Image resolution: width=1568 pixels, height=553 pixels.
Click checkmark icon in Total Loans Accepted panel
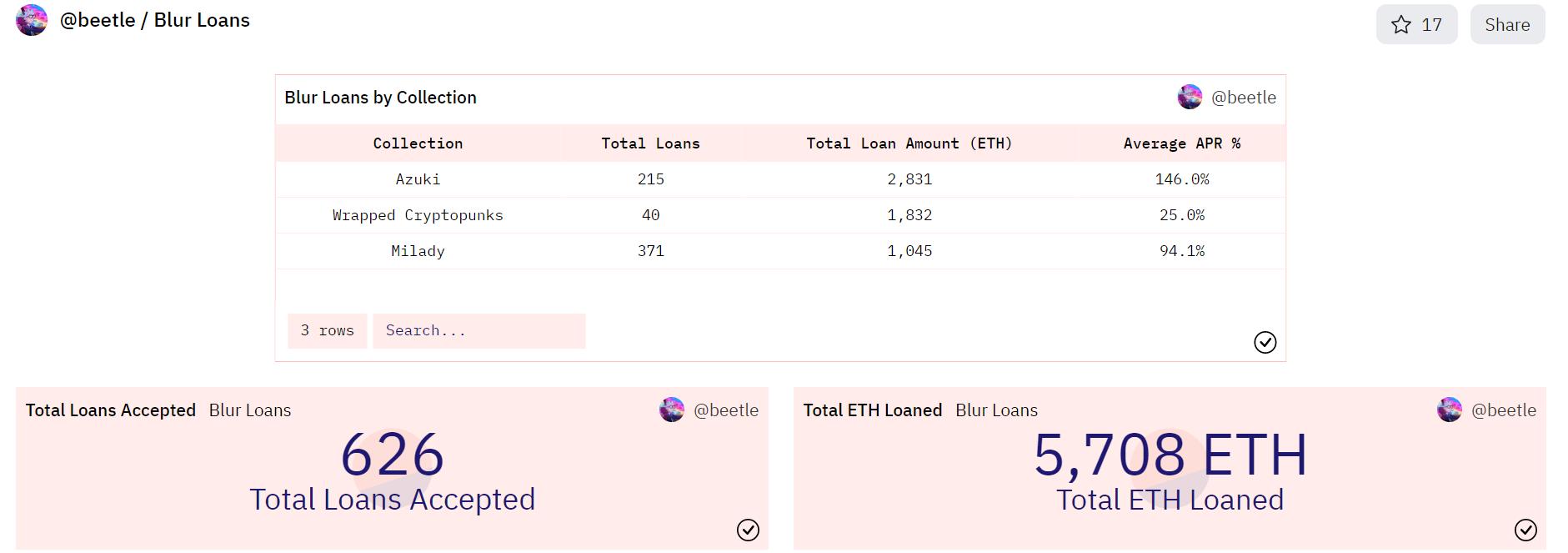748,530
